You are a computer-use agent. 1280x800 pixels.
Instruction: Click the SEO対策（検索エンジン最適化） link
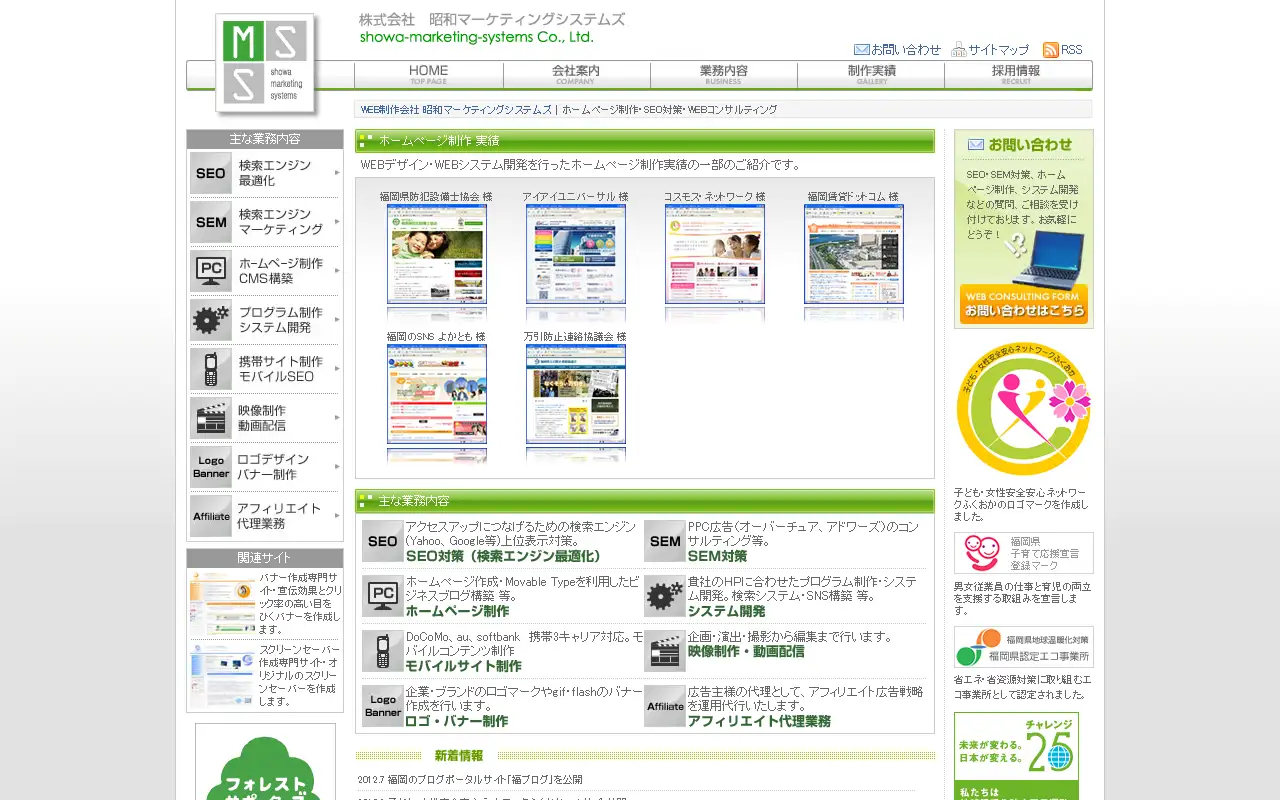point(503,556)
